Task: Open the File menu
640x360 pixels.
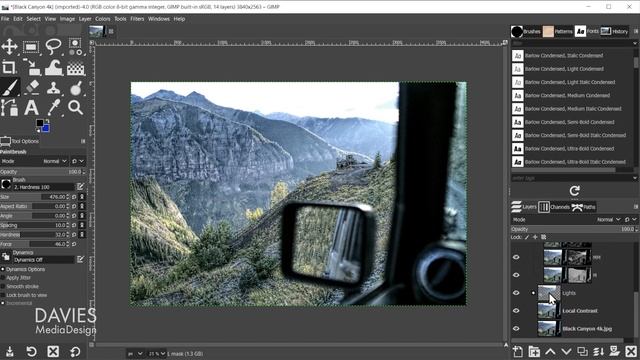Action: [x=5, y=19]
